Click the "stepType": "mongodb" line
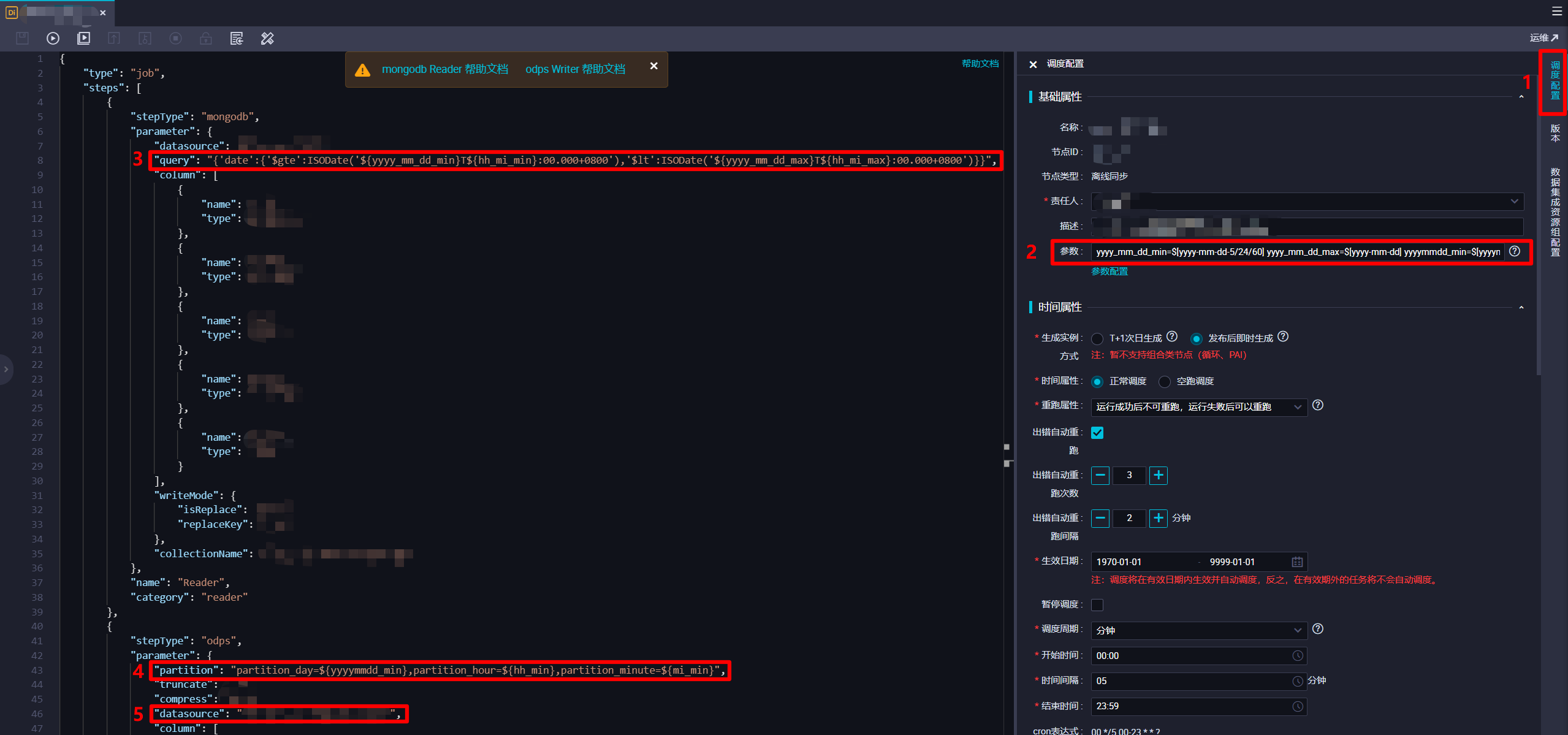Viewport: 1568px width, 735px height. [x=194, y=116]
